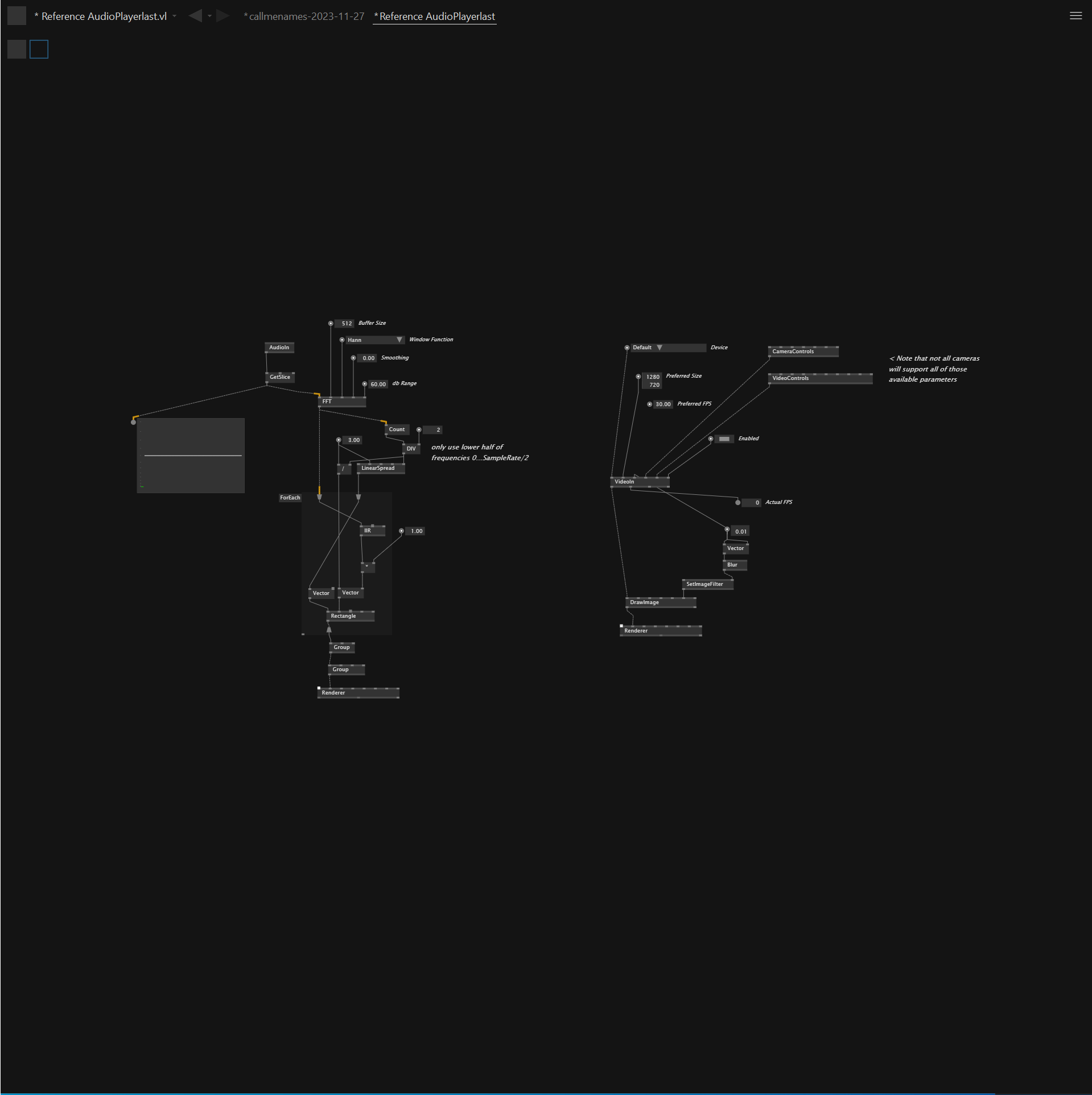Expand Reference AudioPlayerlast.vl document dropdown

click(174, 16)
